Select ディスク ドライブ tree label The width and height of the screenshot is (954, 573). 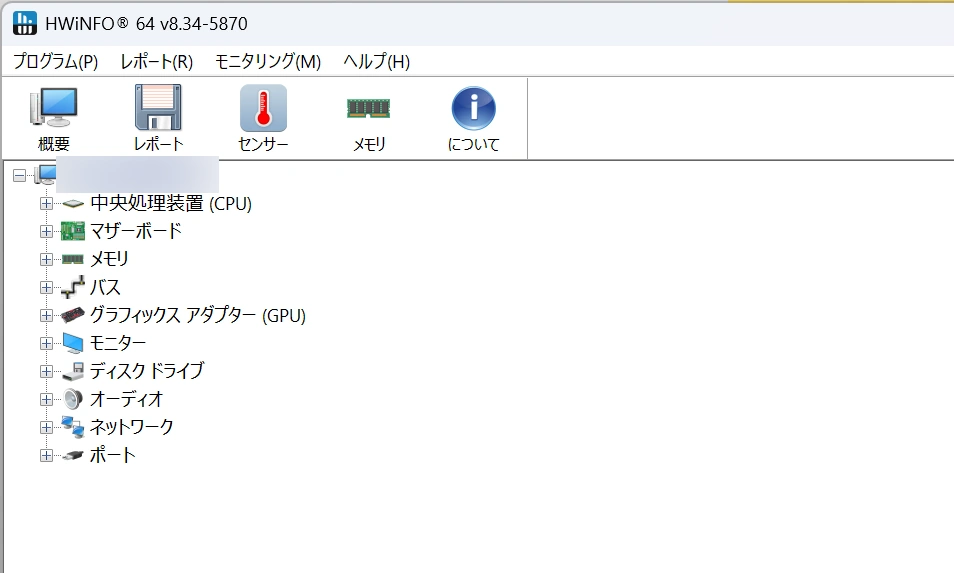147,371
